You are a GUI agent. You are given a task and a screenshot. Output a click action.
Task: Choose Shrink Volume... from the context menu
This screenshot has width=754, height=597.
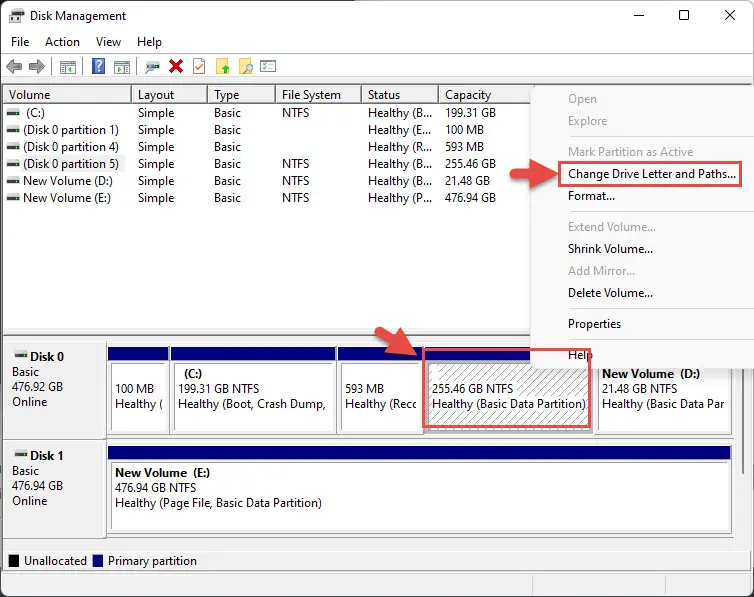[x=610, y=249]
